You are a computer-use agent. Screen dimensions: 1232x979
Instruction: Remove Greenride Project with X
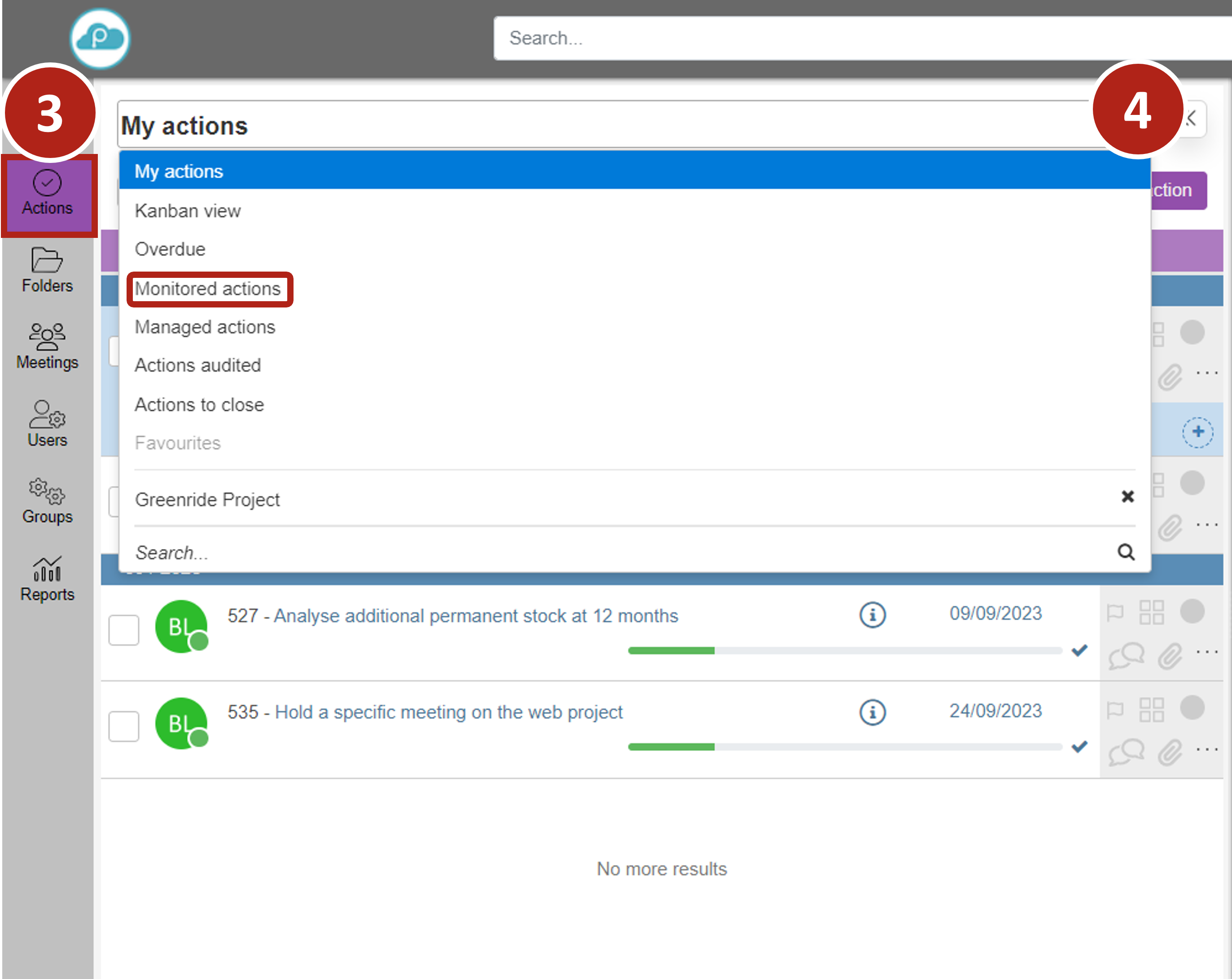point(1127,496)
